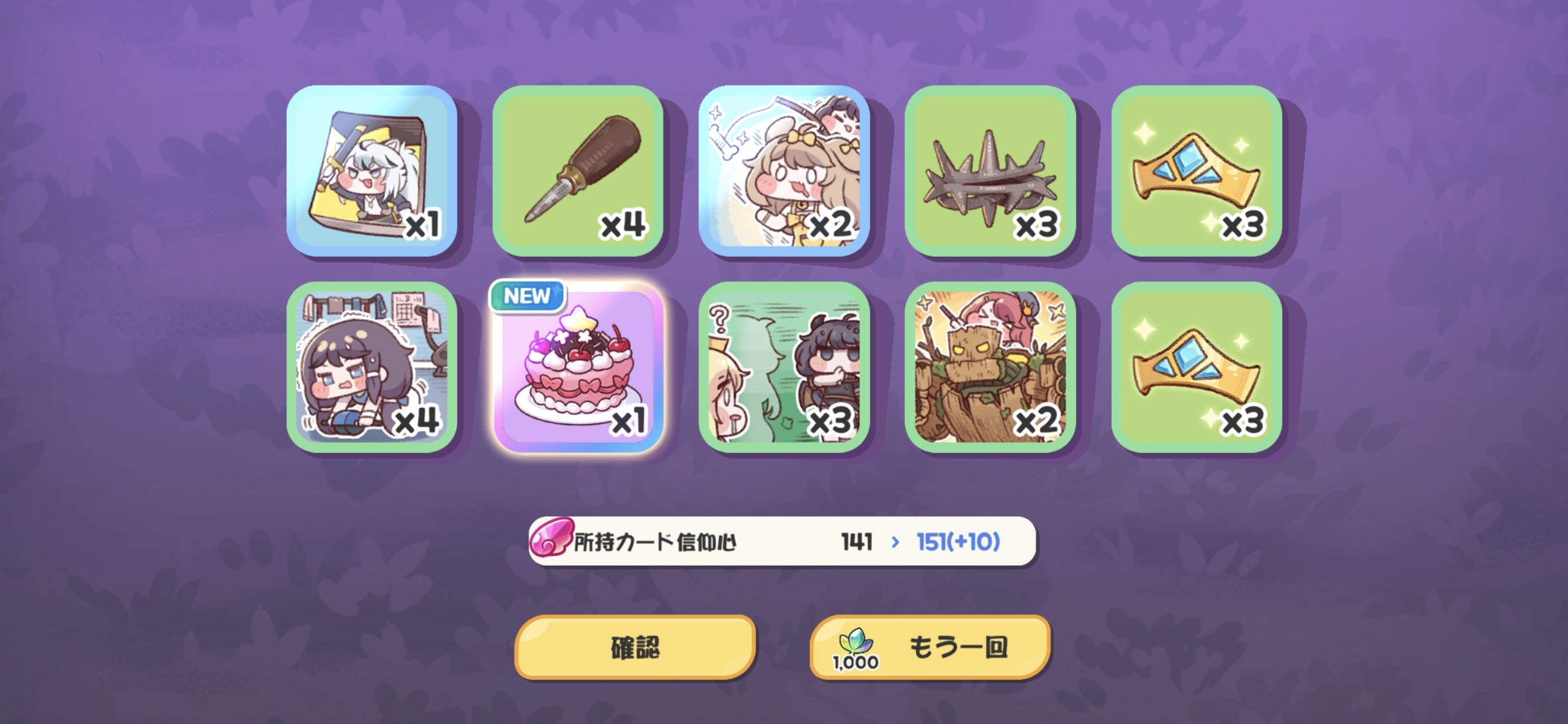Click the もう一回 draw again button
This screenshot has width=1568, height=724.
(x=929, y=647)
